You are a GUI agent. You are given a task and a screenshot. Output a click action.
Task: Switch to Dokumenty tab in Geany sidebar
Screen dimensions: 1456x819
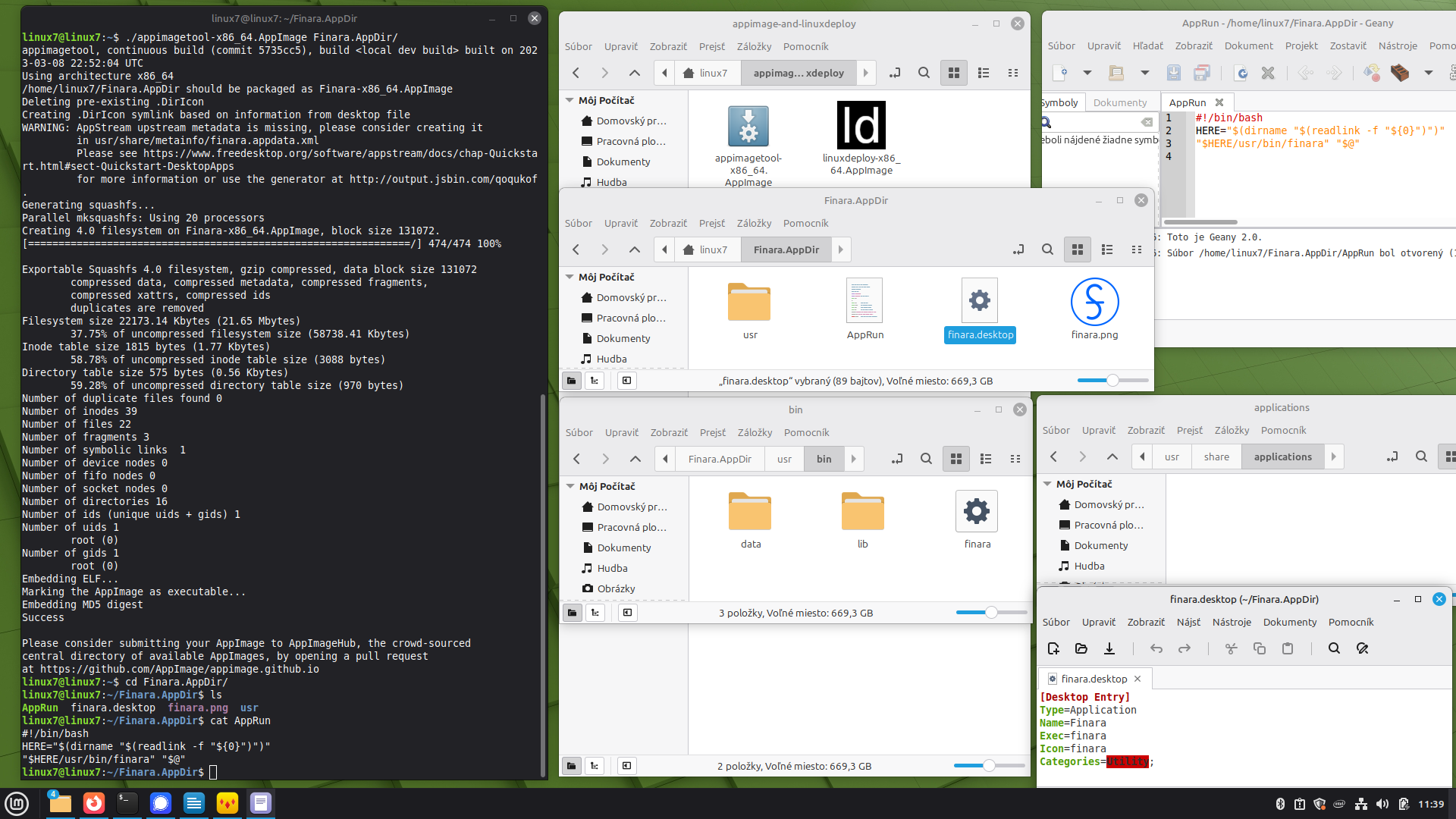pos(1120,102)
